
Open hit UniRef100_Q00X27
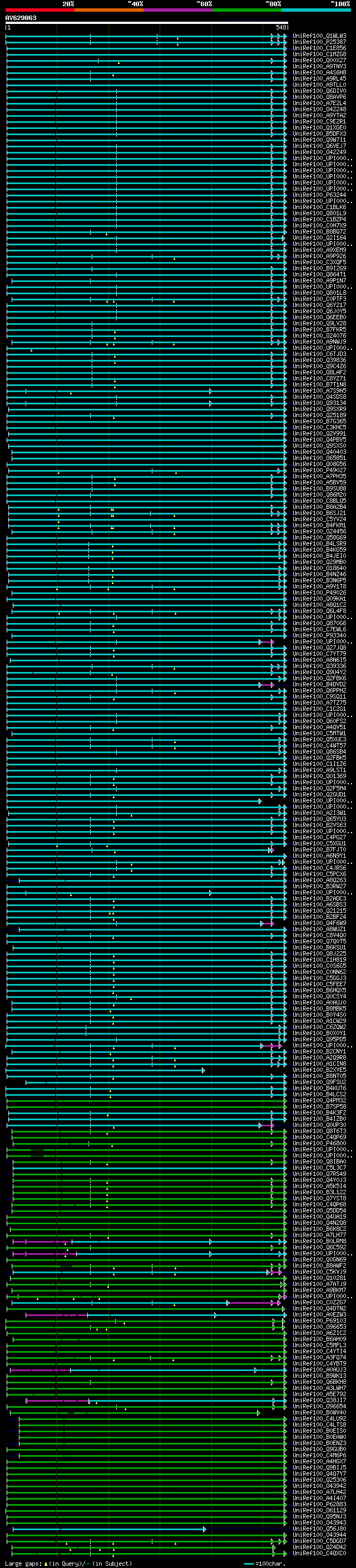coord(319,60)
